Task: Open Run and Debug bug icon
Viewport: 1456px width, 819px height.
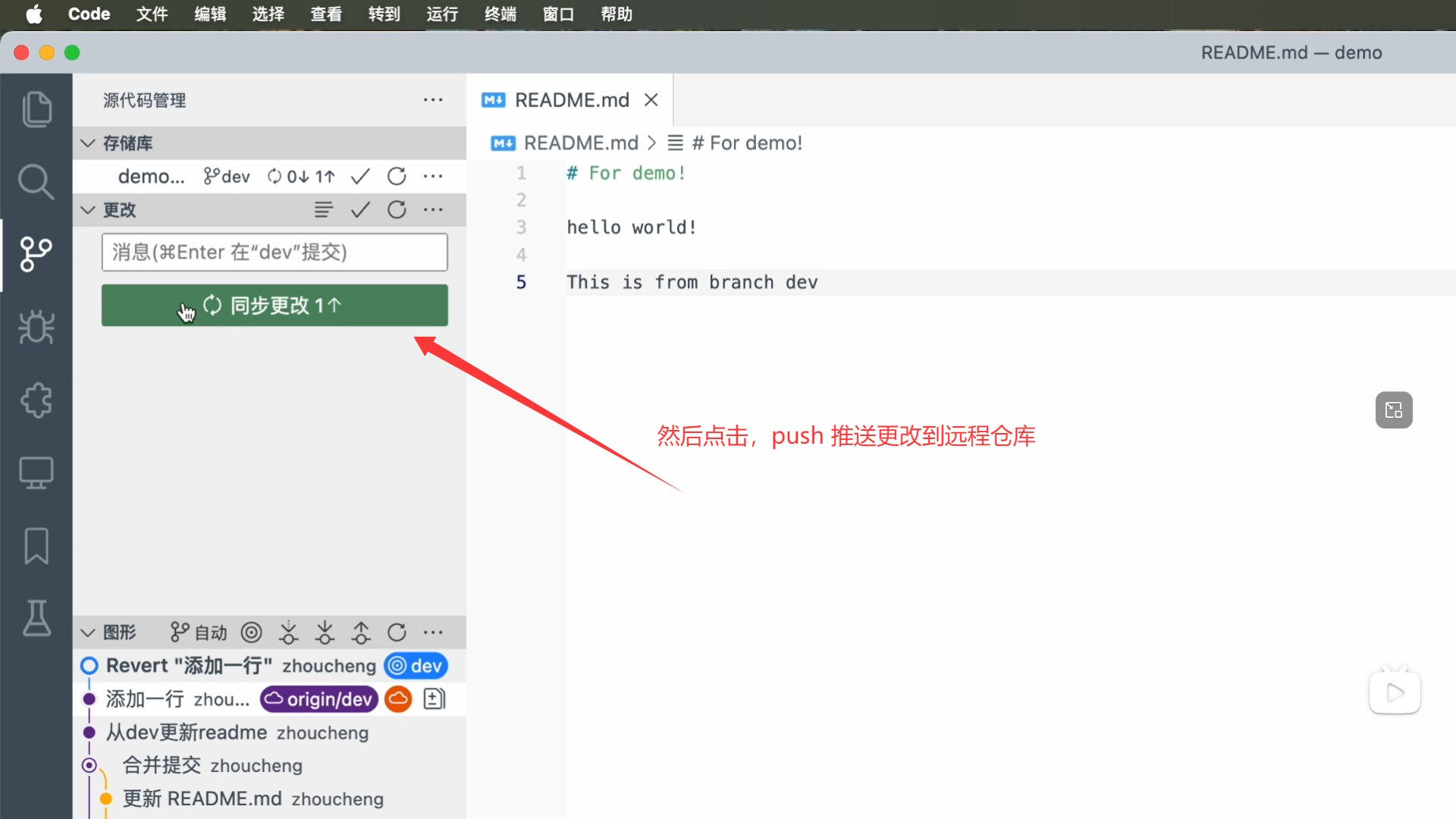Action: 36,328
